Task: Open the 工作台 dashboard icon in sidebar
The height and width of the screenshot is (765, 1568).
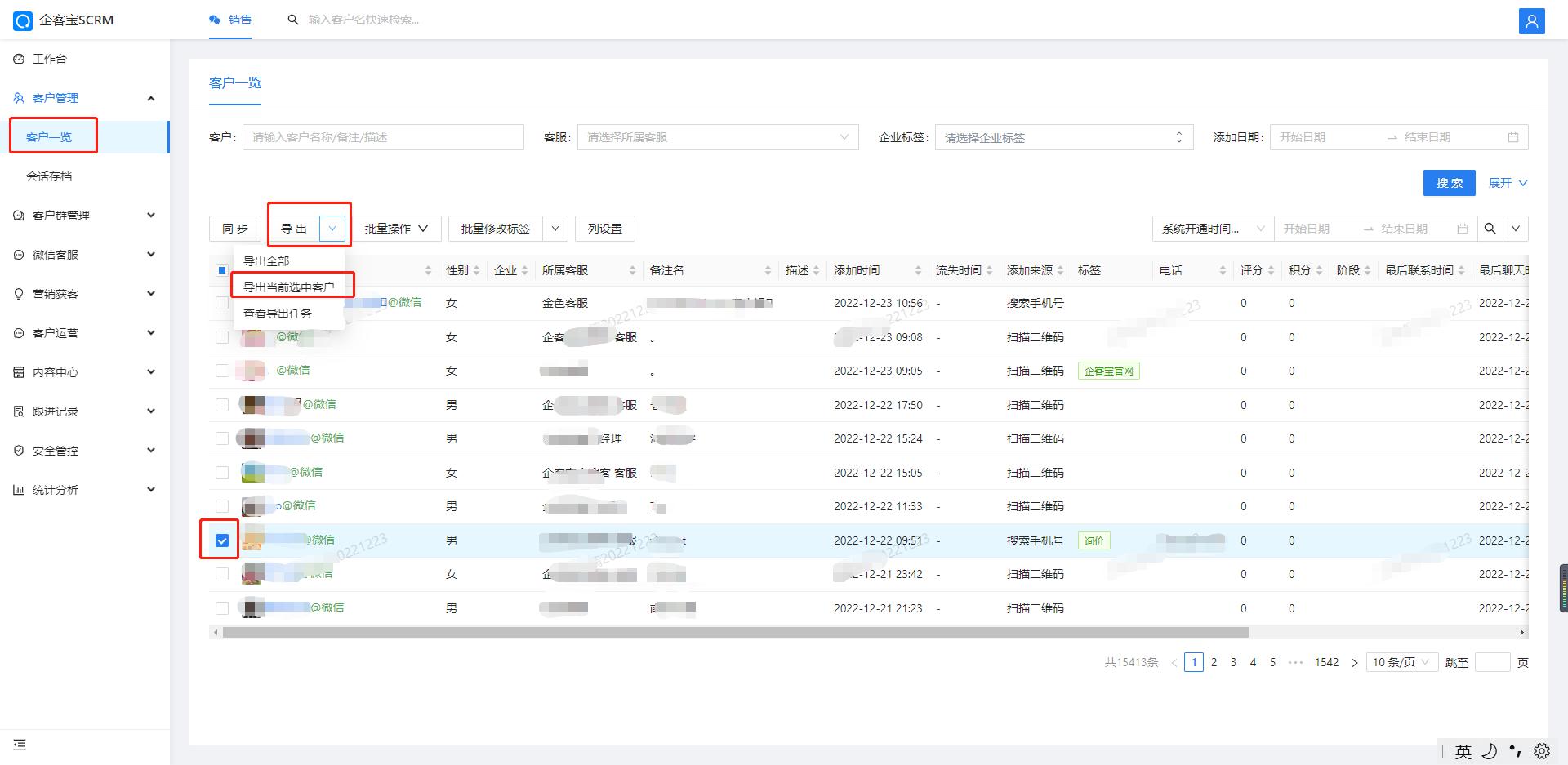Action: (x=19, y=59)
